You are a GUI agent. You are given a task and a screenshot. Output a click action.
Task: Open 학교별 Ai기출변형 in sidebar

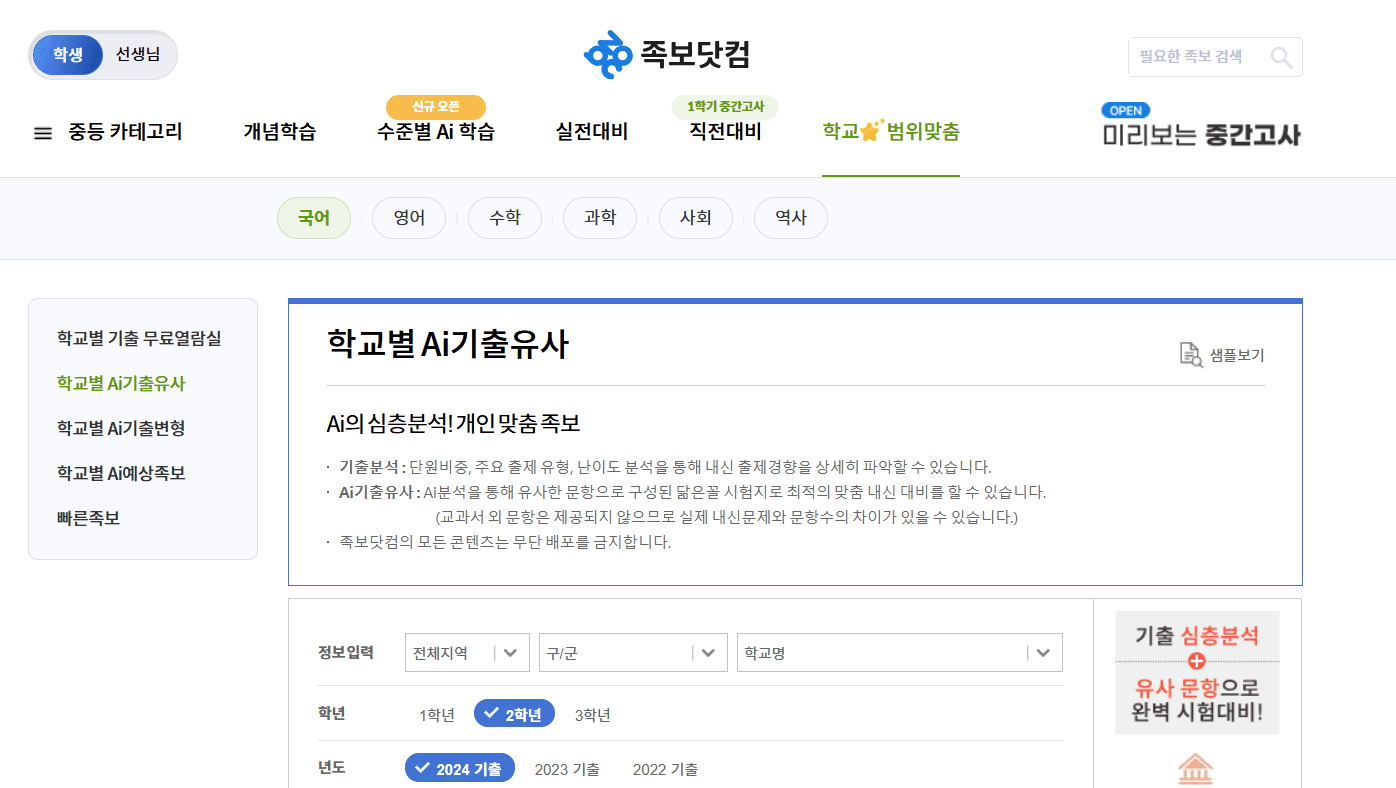tap(121, 428)
